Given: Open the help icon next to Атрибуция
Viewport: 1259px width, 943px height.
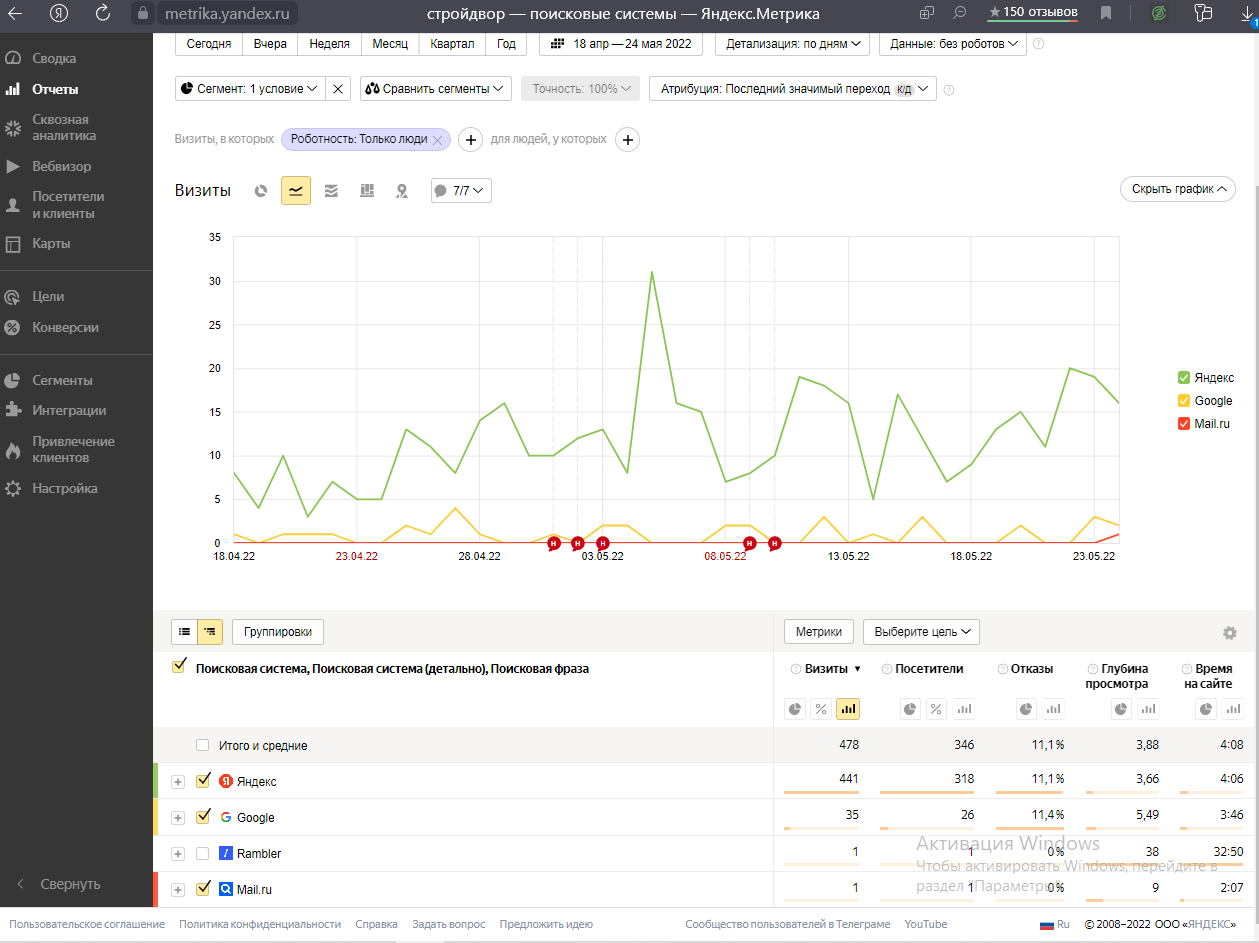Looking at the screenshot, I should click(x=949, y=90).
